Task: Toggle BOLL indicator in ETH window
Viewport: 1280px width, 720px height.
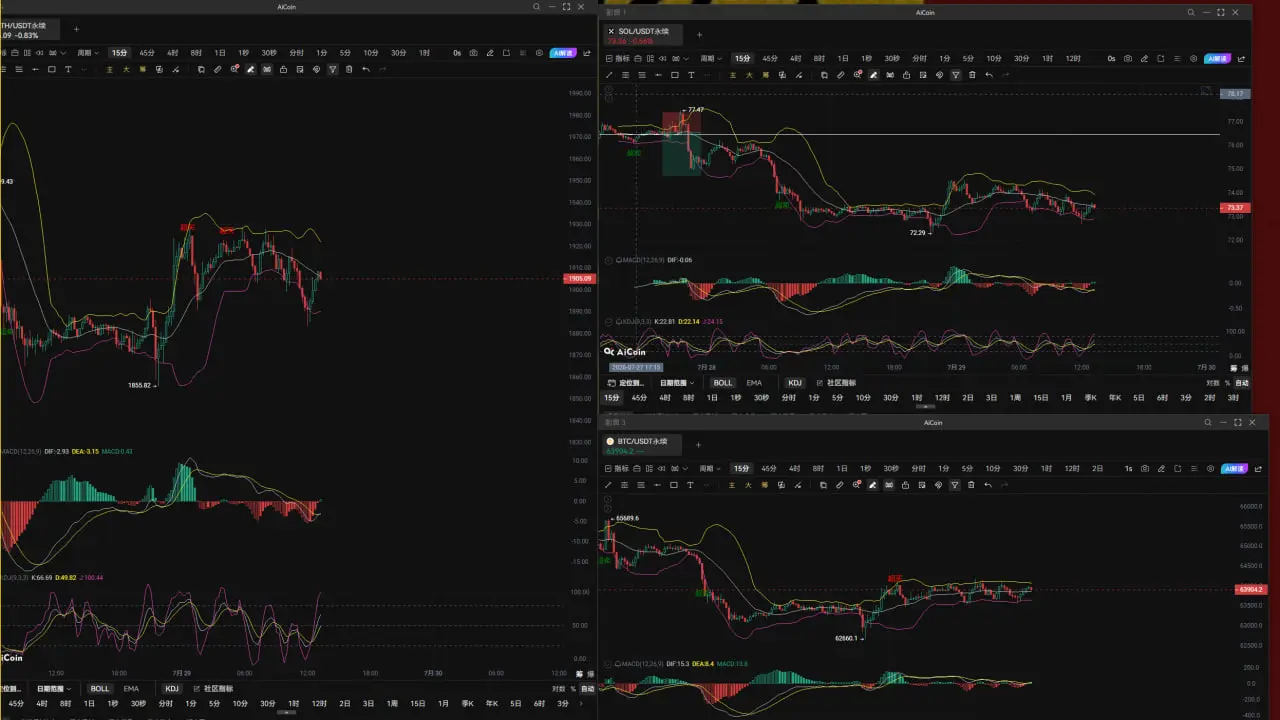Action: pos(100,688)
